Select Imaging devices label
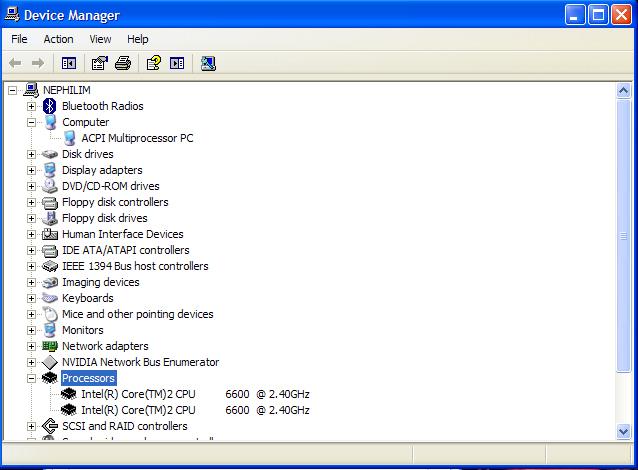The image size is (638, 470). tap(101, 282)
